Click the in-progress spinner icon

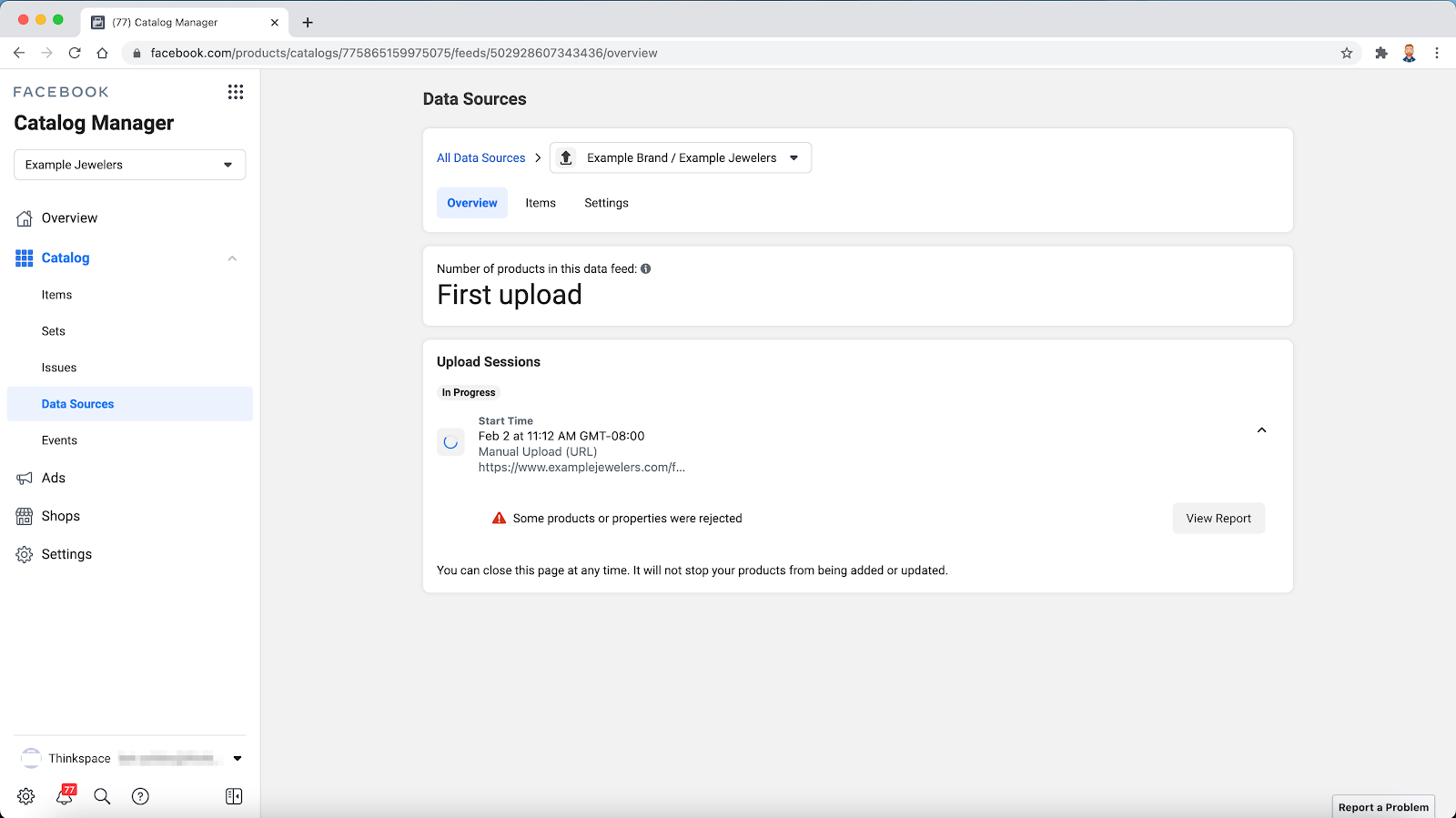pos(450,443)
